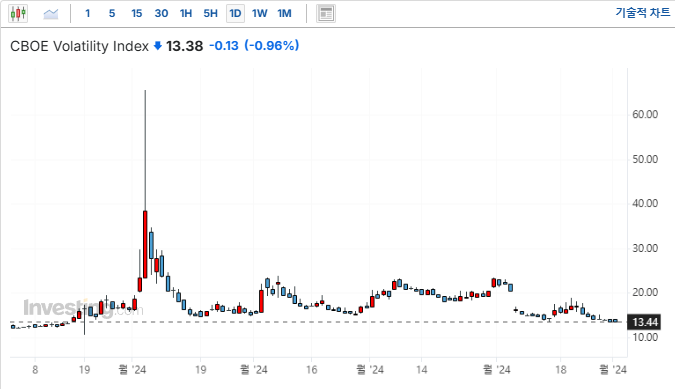The image size is (675, 389).
Task: Choose the 1H timeframe
Action: coord(186,14)
